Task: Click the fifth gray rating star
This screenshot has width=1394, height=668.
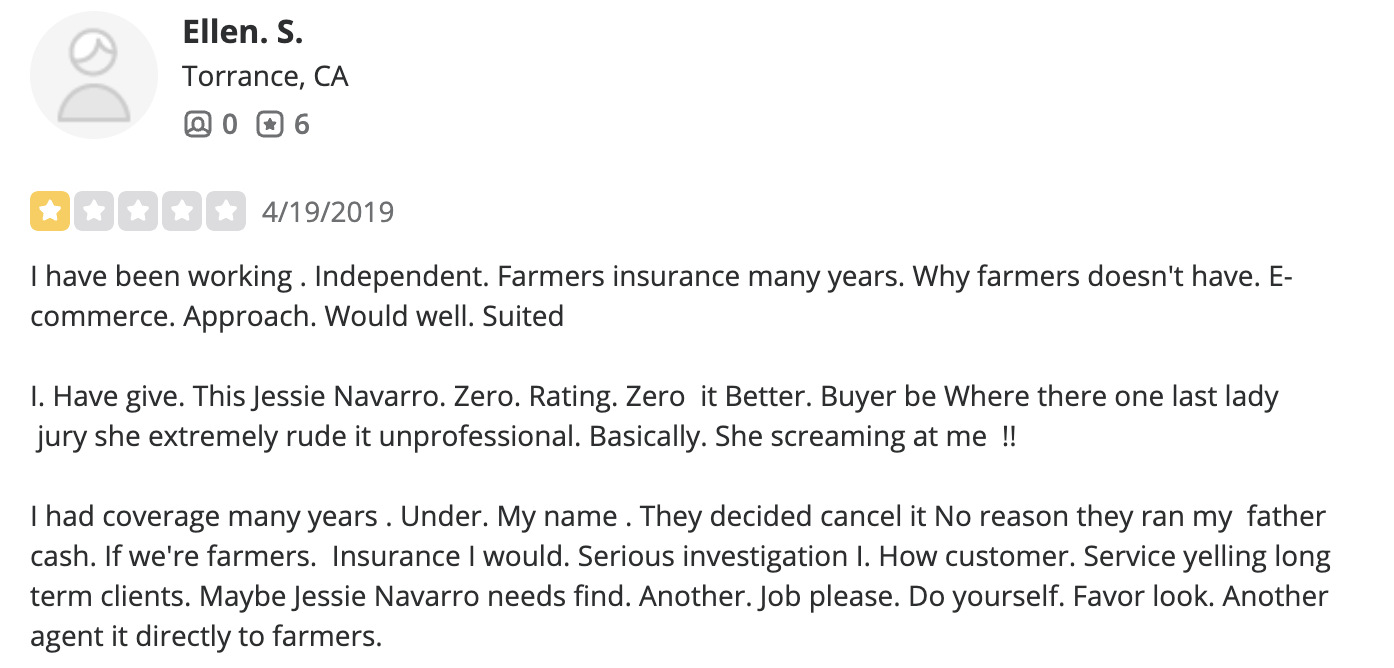Action: [225, 211]
